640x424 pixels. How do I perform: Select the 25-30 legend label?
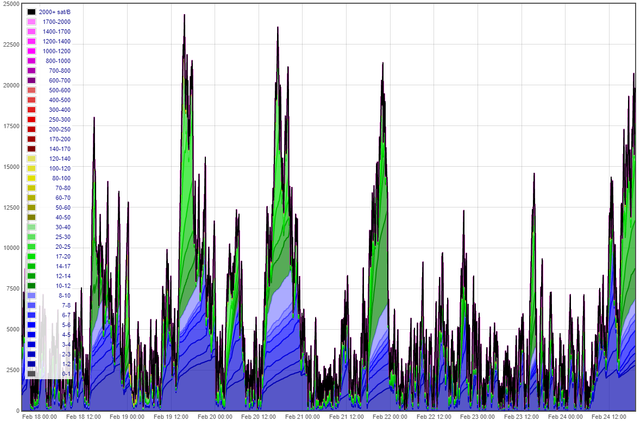click(63, 237)
